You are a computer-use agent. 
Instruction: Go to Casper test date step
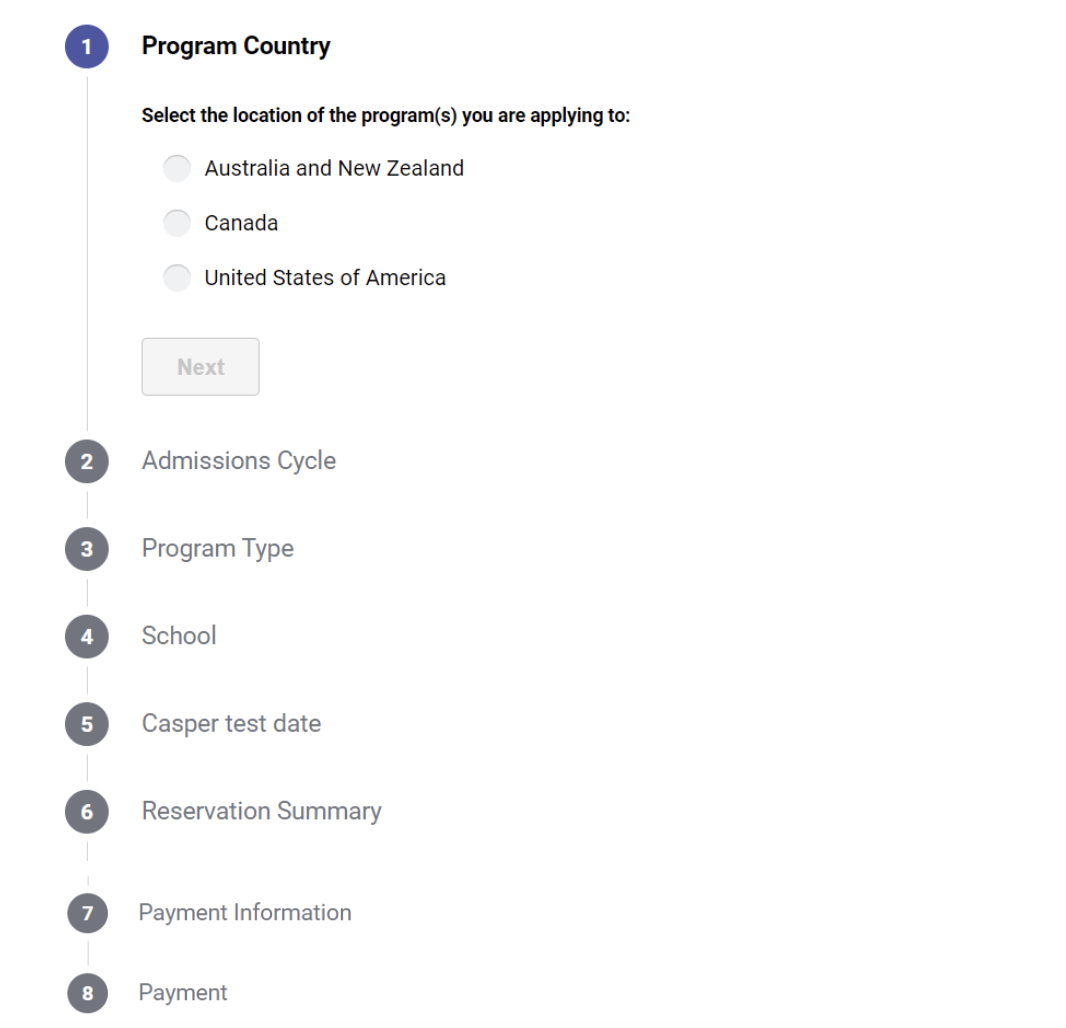pos(231,724)
